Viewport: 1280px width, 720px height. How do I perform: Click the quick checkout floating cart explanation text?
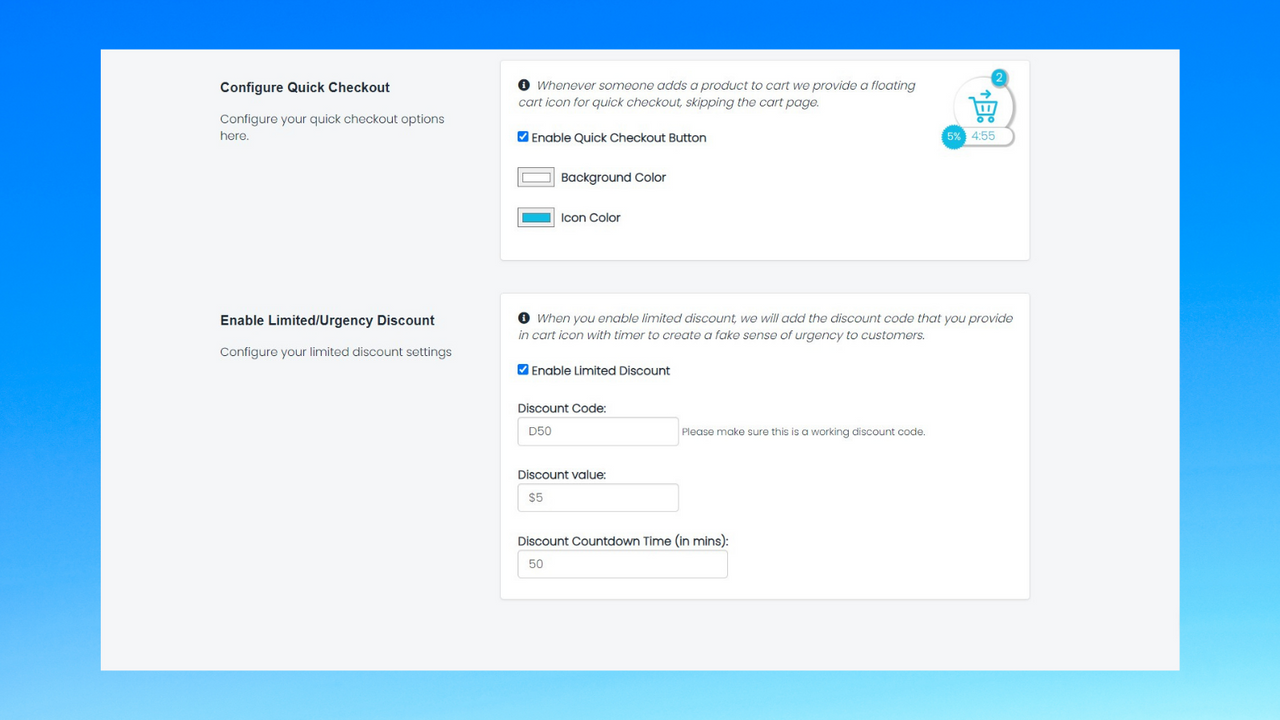717,94
